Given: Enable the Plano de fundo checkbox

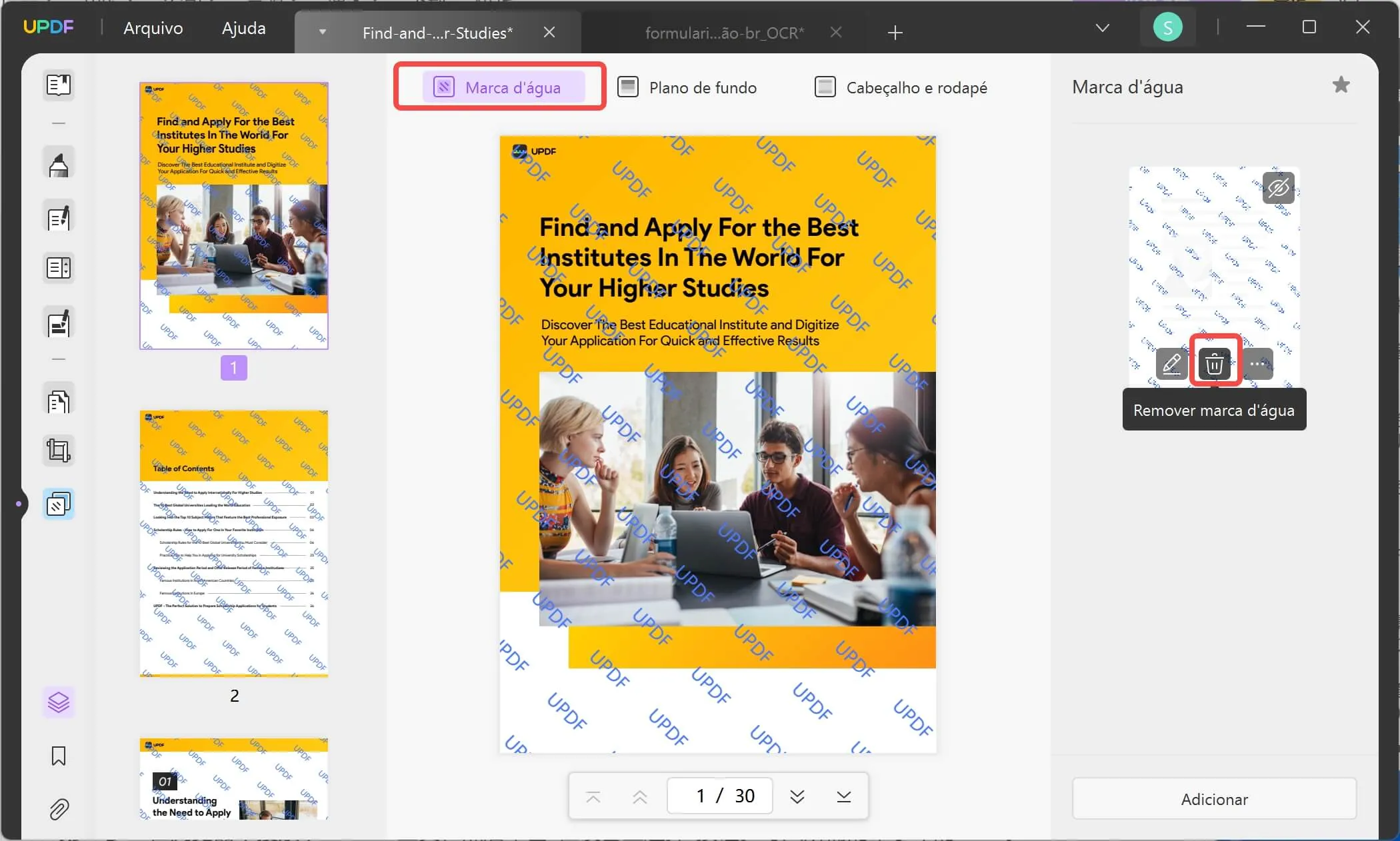Looking at the screenshot, I should pyautogui.click(x=627, y=87).
